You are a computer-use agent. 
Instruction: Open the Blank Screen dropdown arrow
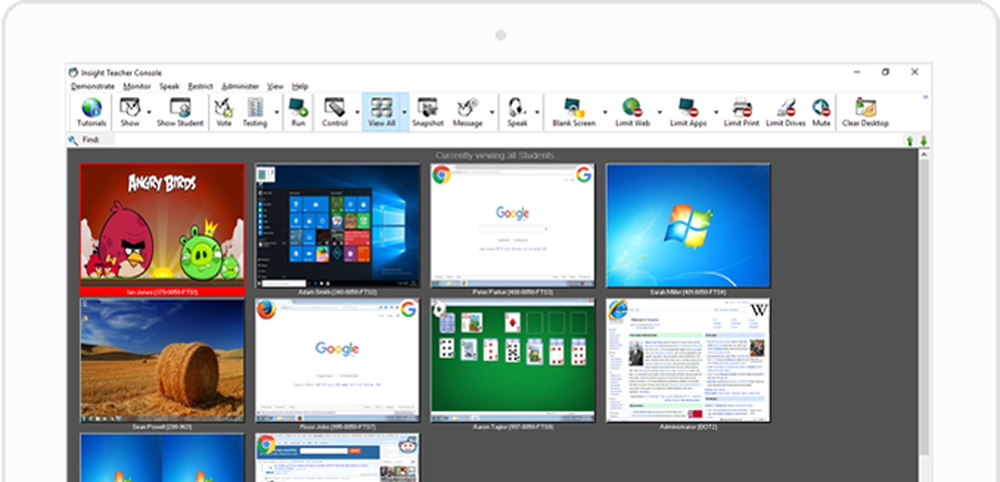[x=604, y=112]
